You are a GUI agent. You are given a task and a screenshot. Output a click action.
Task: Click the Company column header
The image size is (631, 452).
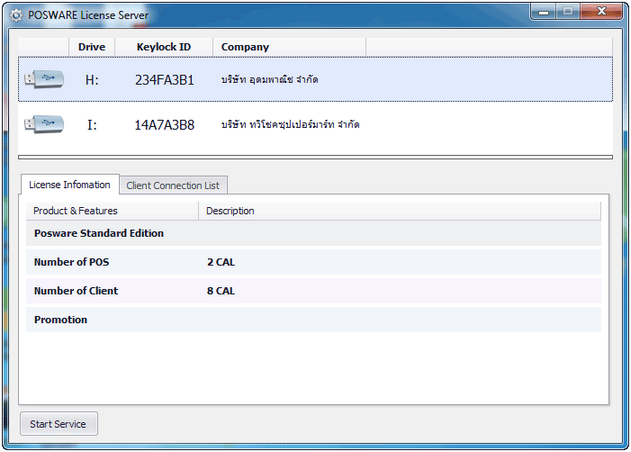click(x=245, y=47)
